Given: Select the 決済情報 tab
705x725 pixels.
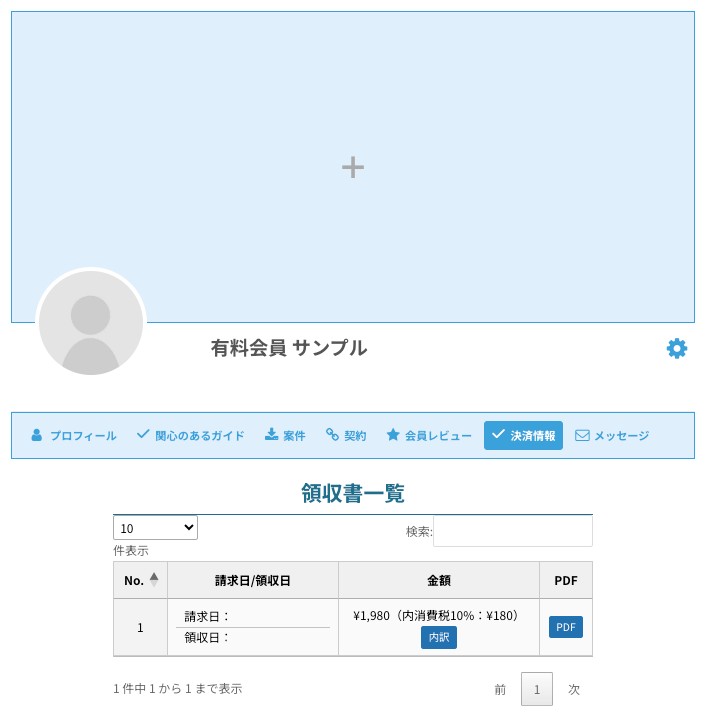Looking at the screenshot, I should [523, 436].
